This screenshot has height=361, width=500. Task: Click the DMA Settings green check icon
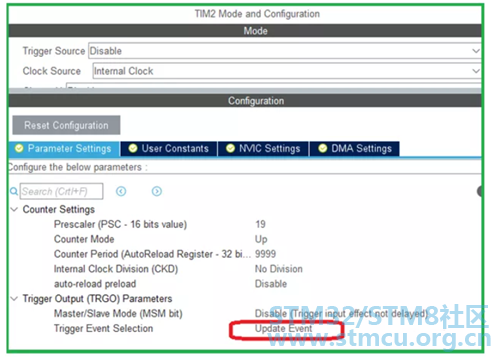pyautogui.click(x=323, y=148)
